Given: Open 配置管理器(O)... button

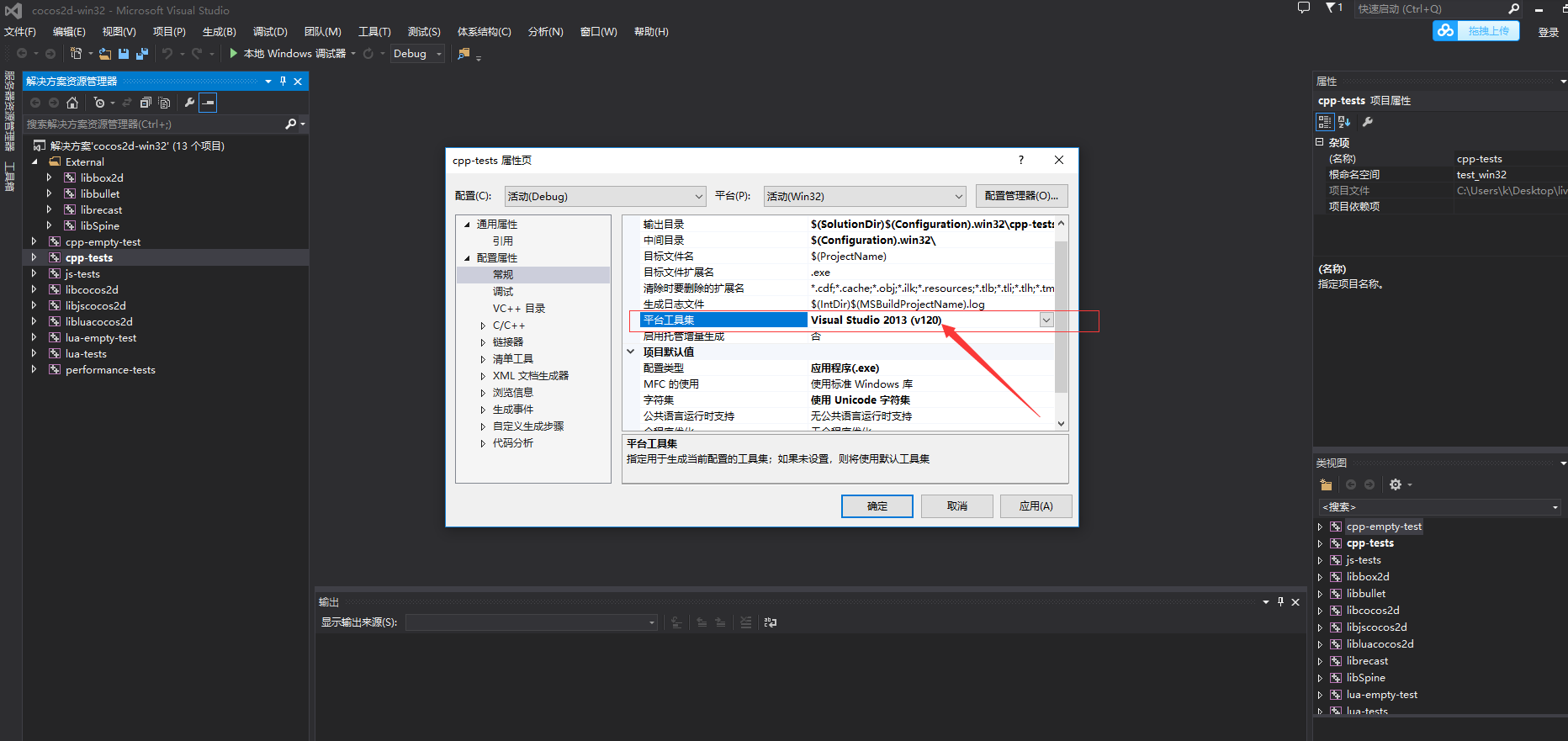Looking at the screenshot, I should tap(1022, 196).
